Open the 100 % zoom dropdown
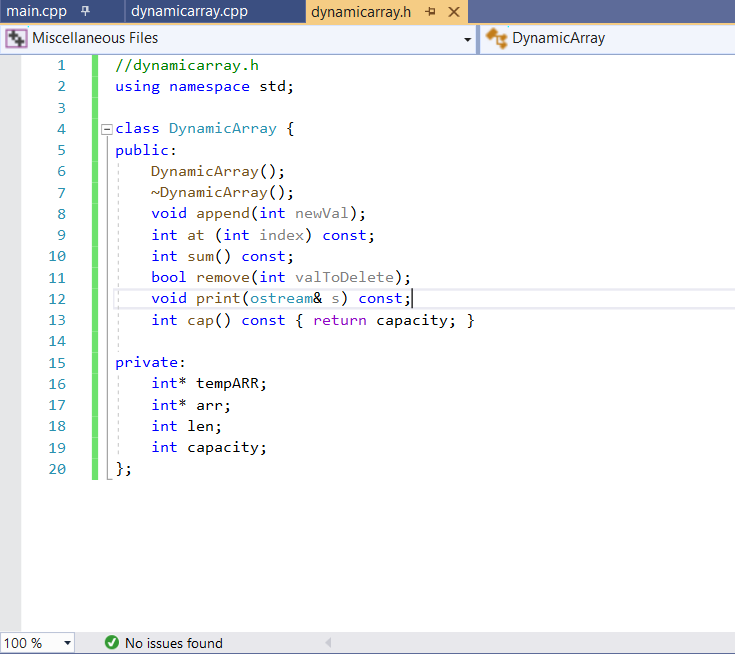 67,643
